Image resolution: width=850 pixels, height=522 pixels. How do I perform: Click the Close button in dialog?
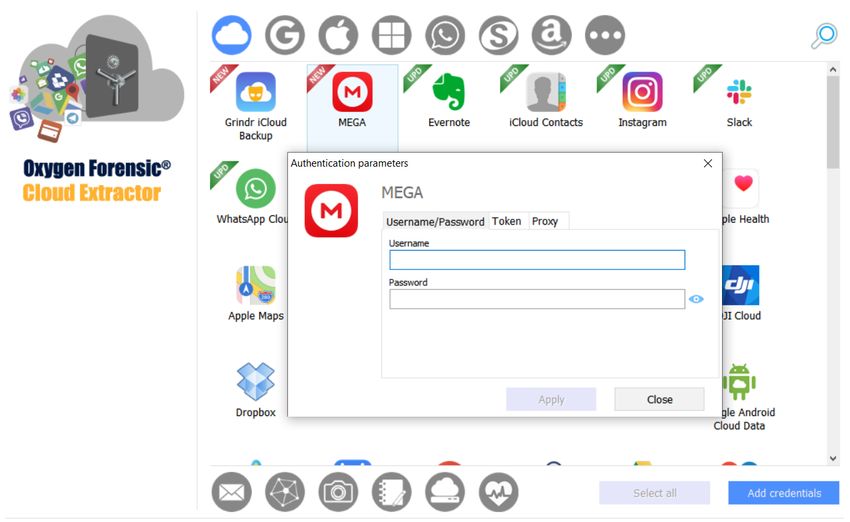pyautogui.click(x=660, y=399)
